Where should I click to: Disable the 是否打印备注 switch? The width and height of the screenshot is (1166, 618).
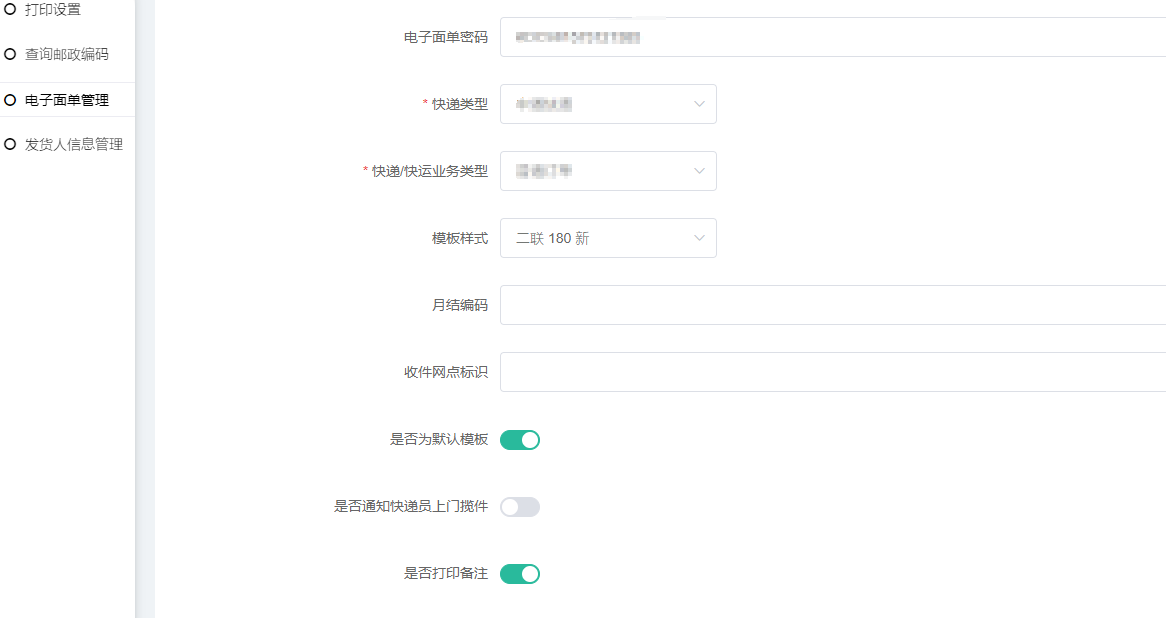(520, 574)
